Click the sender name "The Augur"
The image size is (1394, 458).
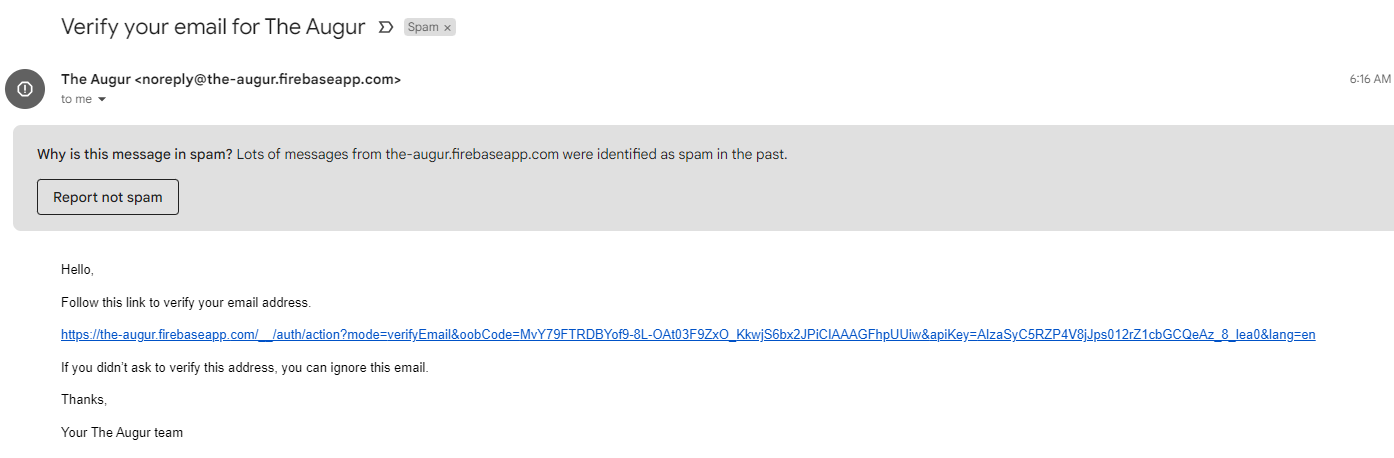[x=96, y=79]
